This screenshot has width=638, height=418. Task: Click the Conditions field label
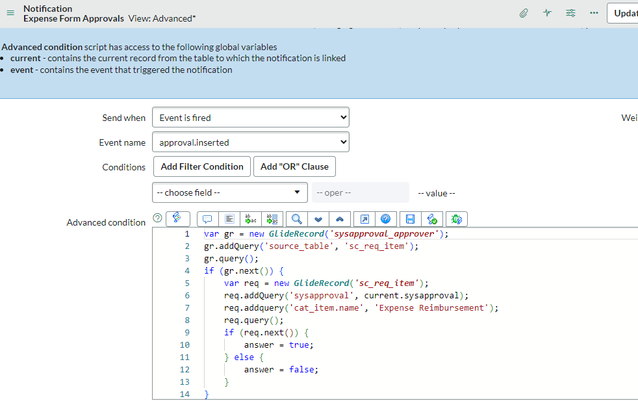click(124, 167)
